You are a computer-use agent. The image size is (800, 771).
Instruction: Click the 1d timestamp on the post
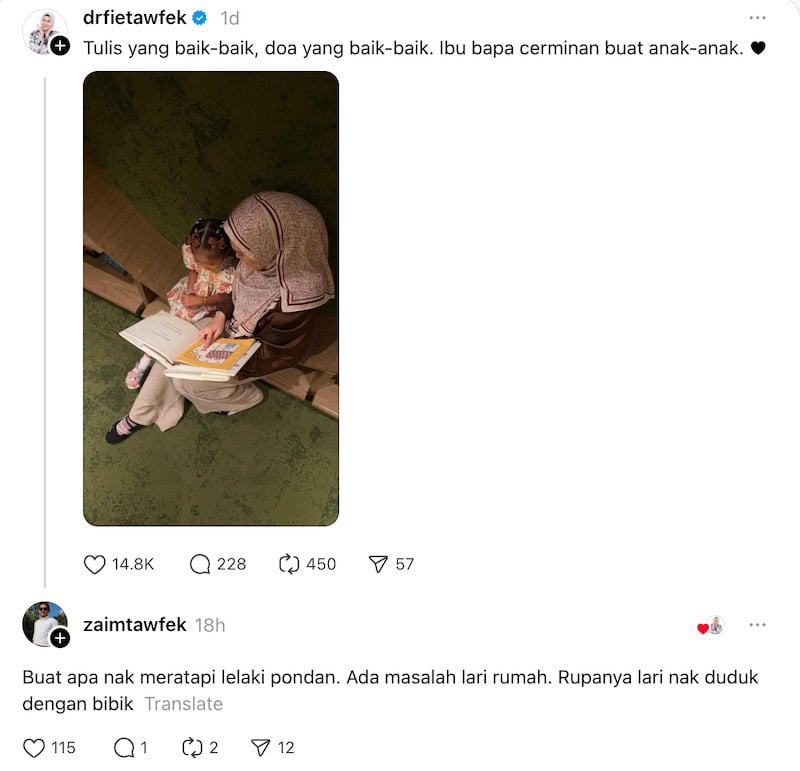pos(230,18)
